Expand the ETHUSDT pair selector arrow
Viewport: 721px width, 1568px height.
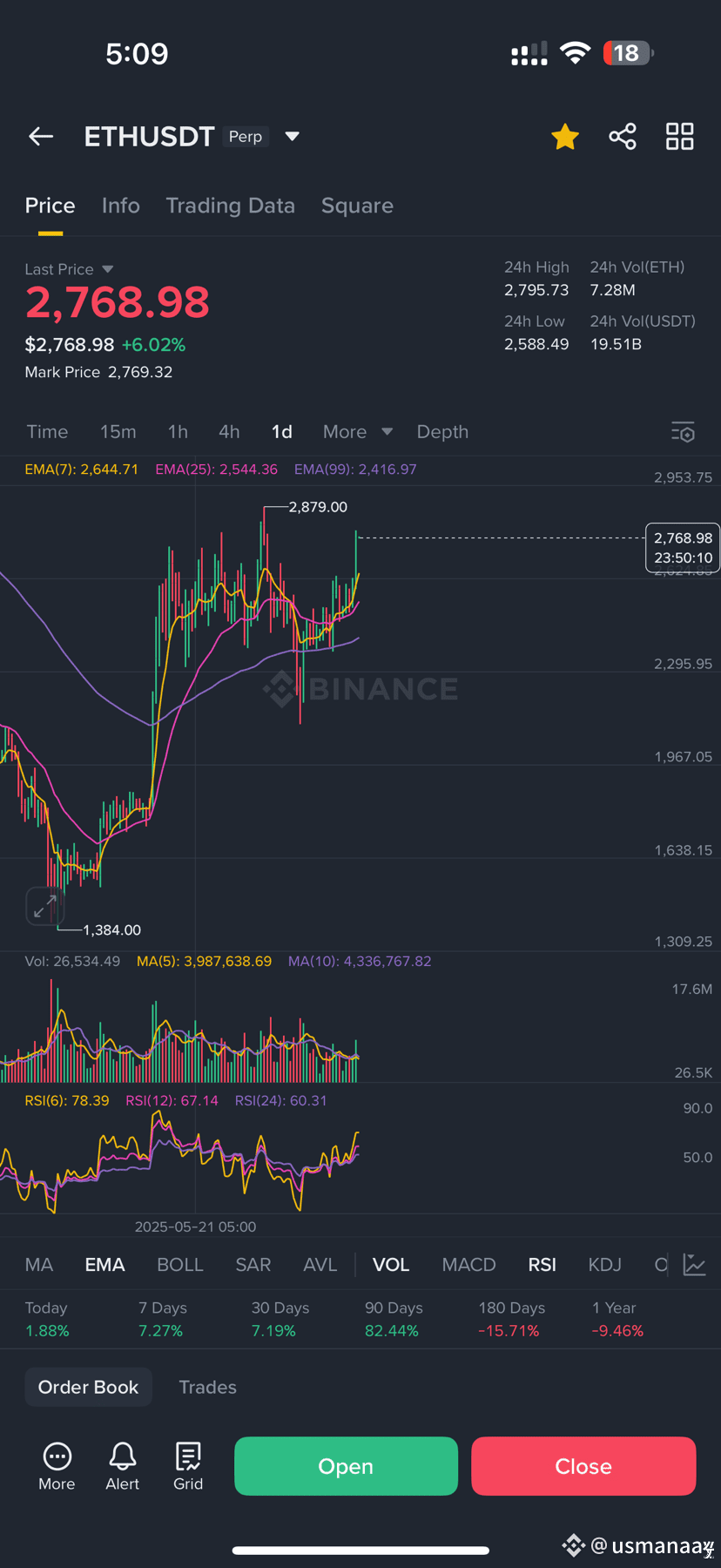293,137
